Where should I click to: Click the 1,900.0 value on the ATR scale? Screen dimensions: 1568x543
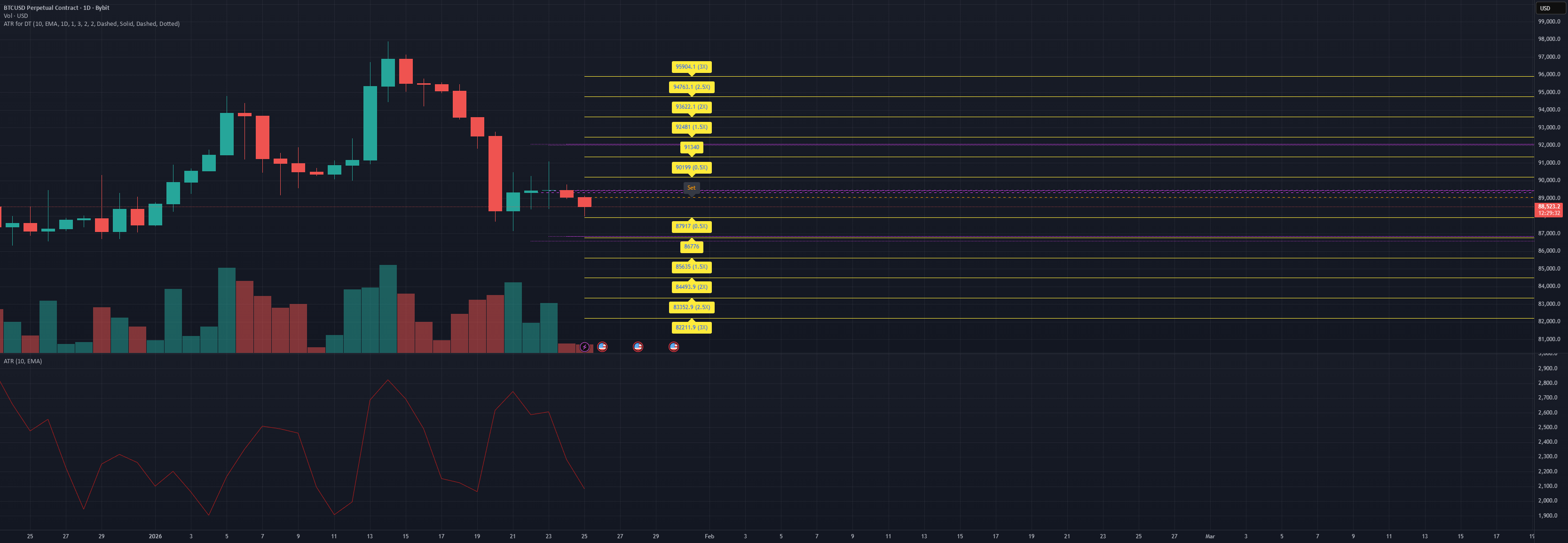tap(1547, 516)
